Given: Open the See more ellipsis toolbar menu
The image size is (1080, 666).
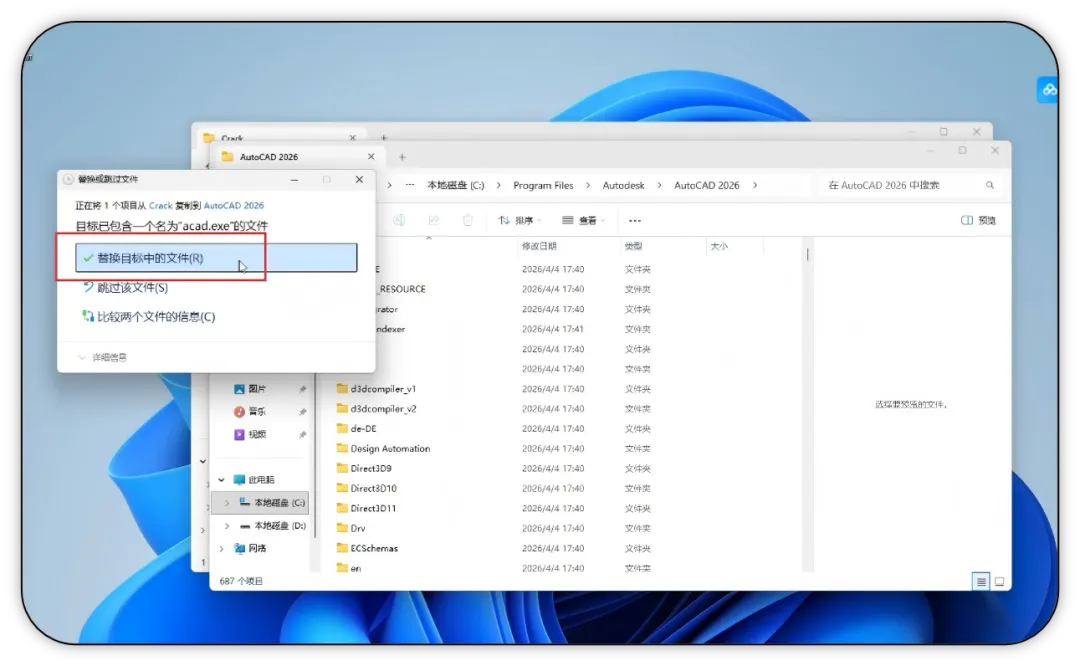Looking at the screenshot, I should coord(635,220).
